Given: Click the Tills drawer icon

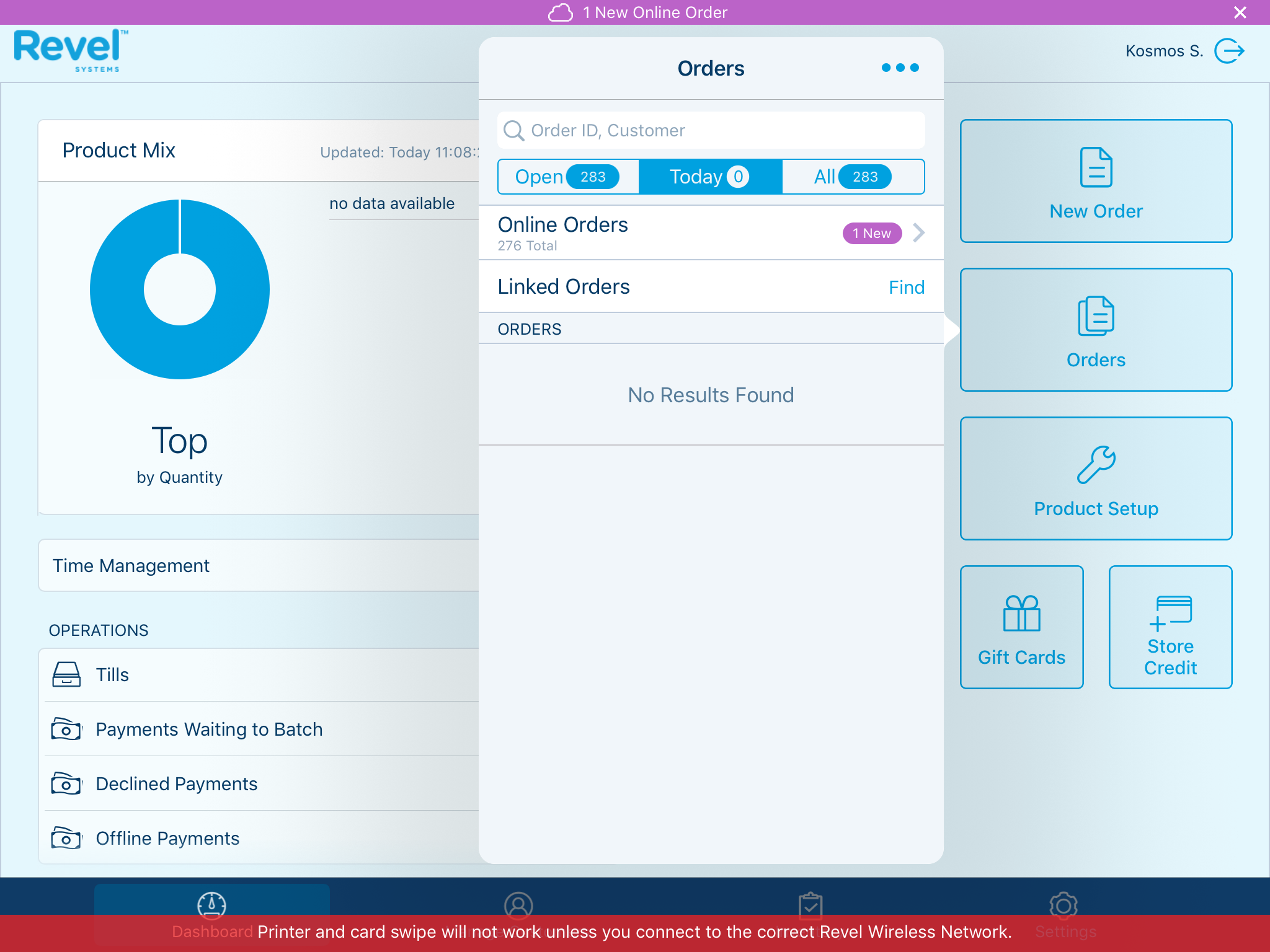Looking at the screenshot, I should [x=66, y=674].
